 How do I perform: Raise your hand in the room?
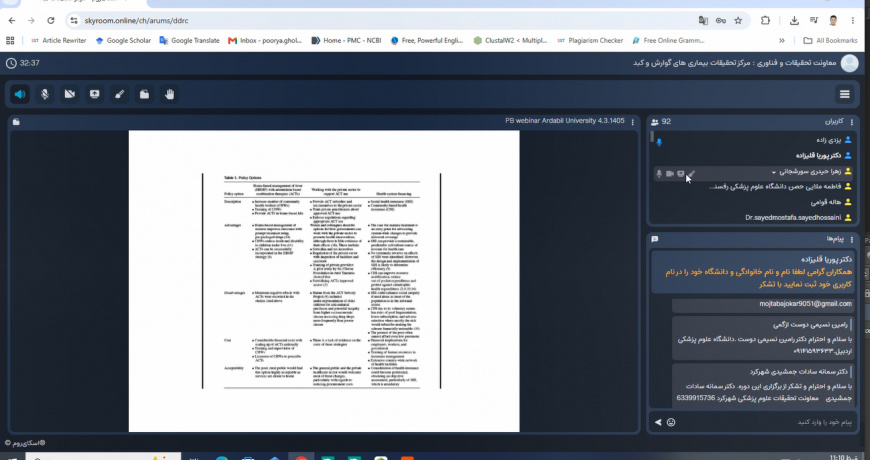pyautogui.click(x=169, y=94)
